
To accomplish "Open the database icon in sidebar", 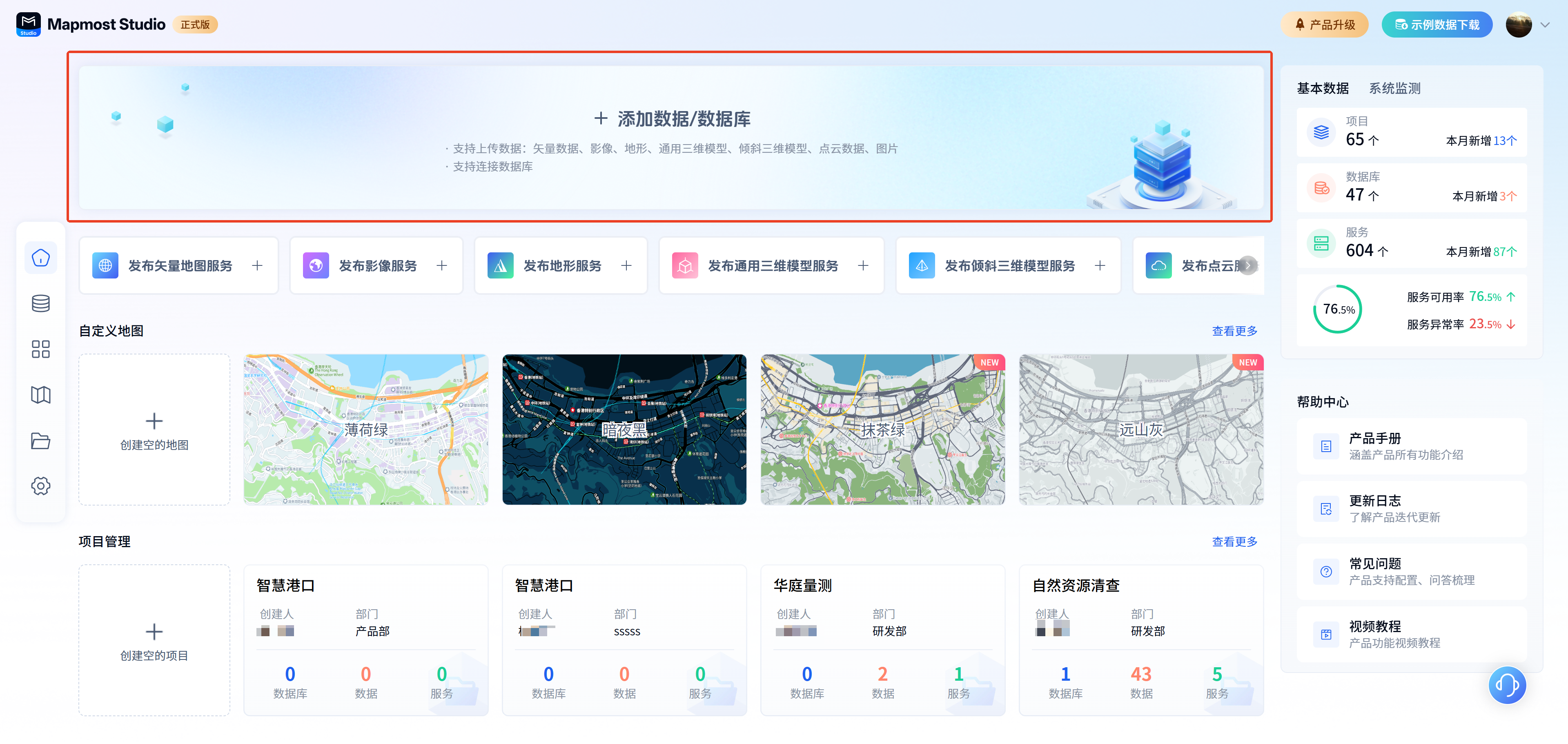I will [x=40, y=303].
